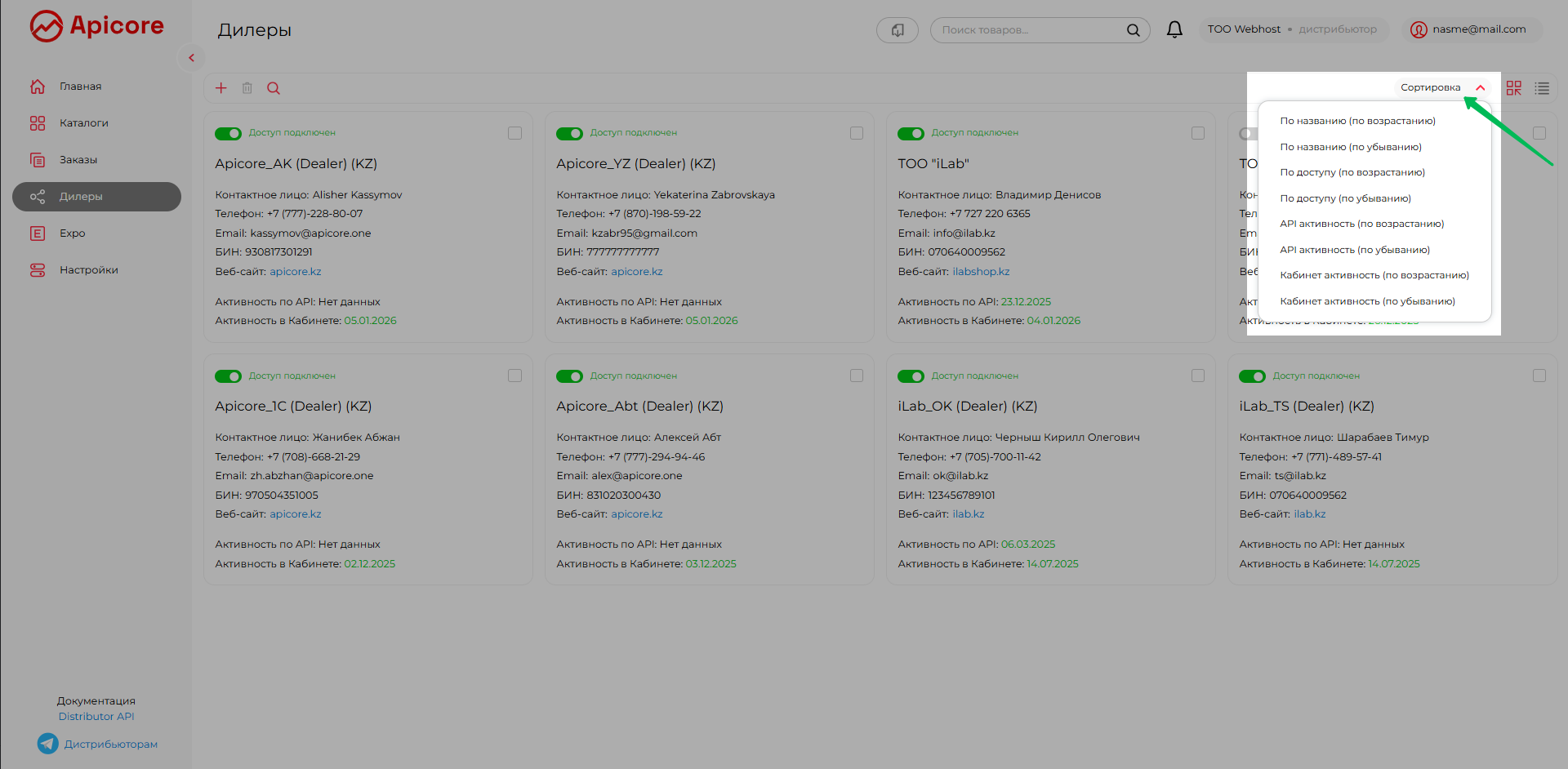Screen dimensions: 1568x769
Task: Choose sort По названию (по возрастанию)
Action: [x=1357, y=121]
